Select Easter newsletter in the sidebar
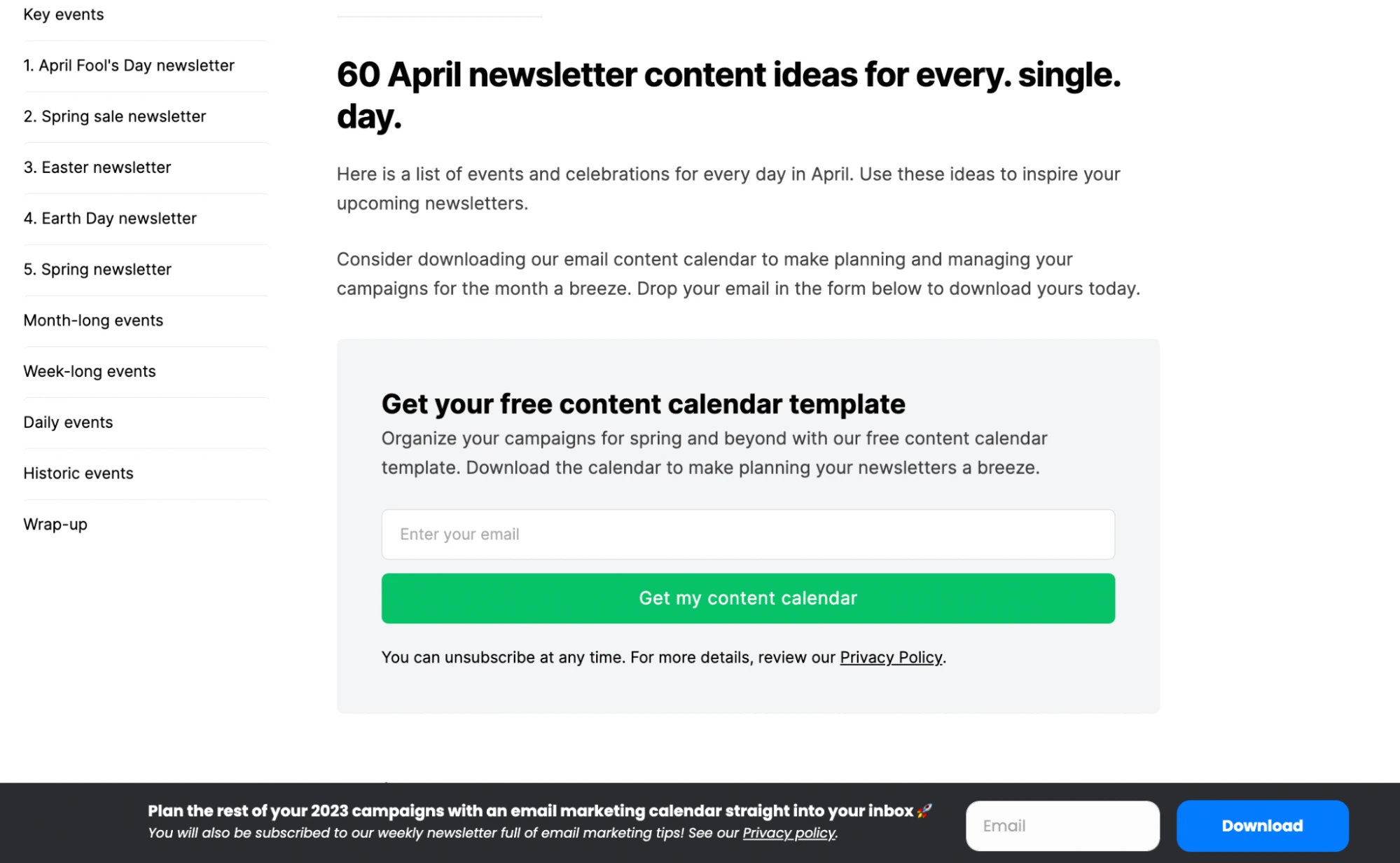 coord(97,168)
